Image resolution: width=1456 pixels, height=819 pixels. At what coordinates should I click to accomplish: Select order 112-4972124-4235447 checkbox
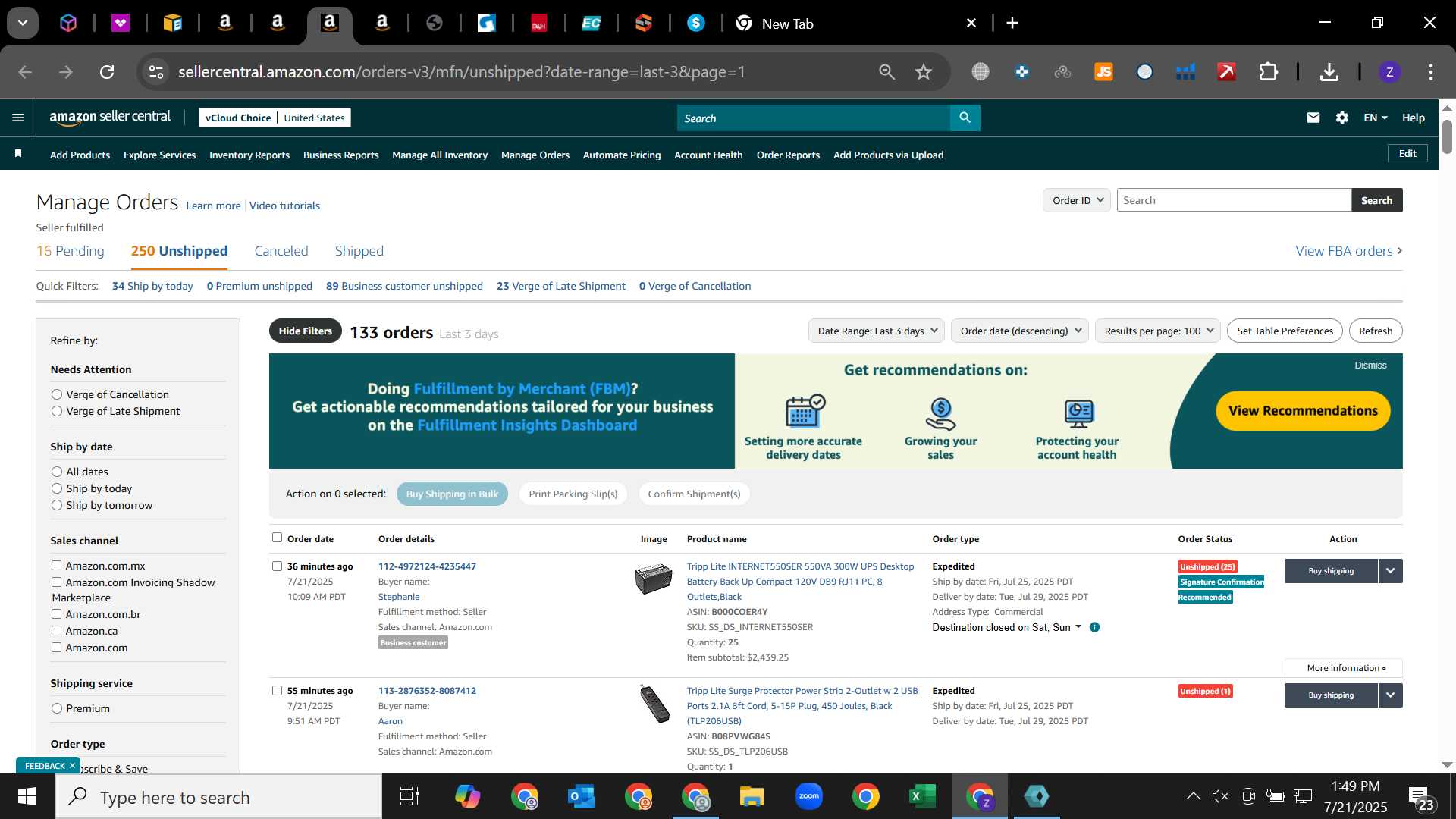[x=277, y=566]
